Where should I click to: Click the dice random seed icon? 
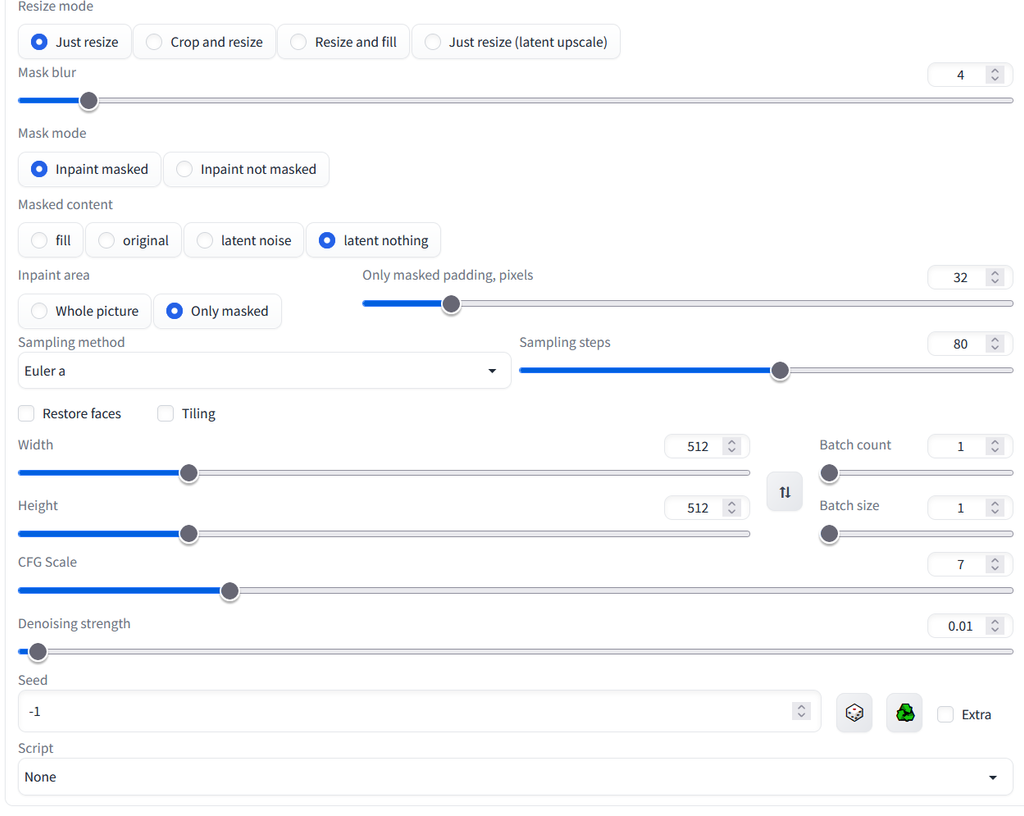[x=854, y=713]
